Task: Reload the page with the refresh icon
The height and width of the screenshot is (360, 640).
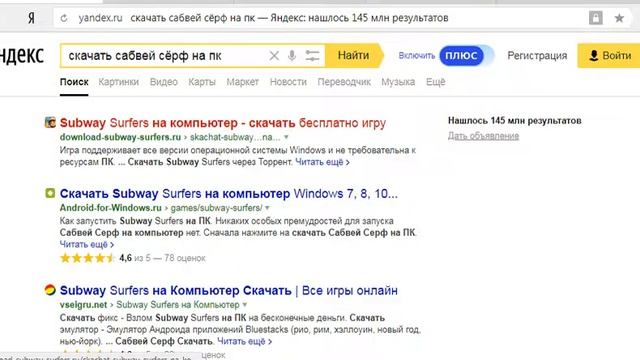Action: point(64,18)
